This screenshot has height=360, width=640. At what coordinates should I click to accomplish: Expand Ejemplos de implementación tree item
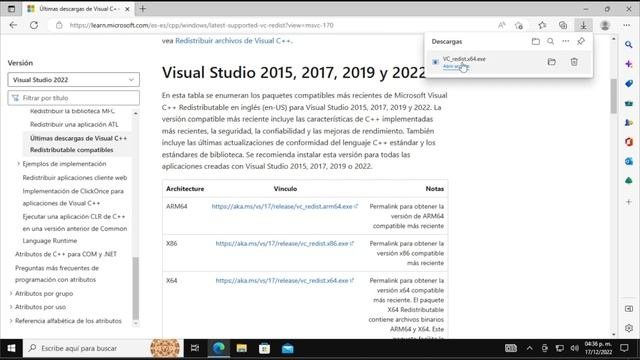click(18, 164)
